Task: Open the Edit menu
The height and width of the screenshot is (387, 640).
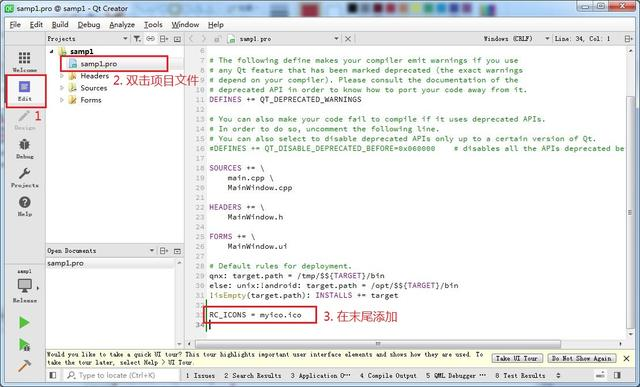Action: coord(36,24)
